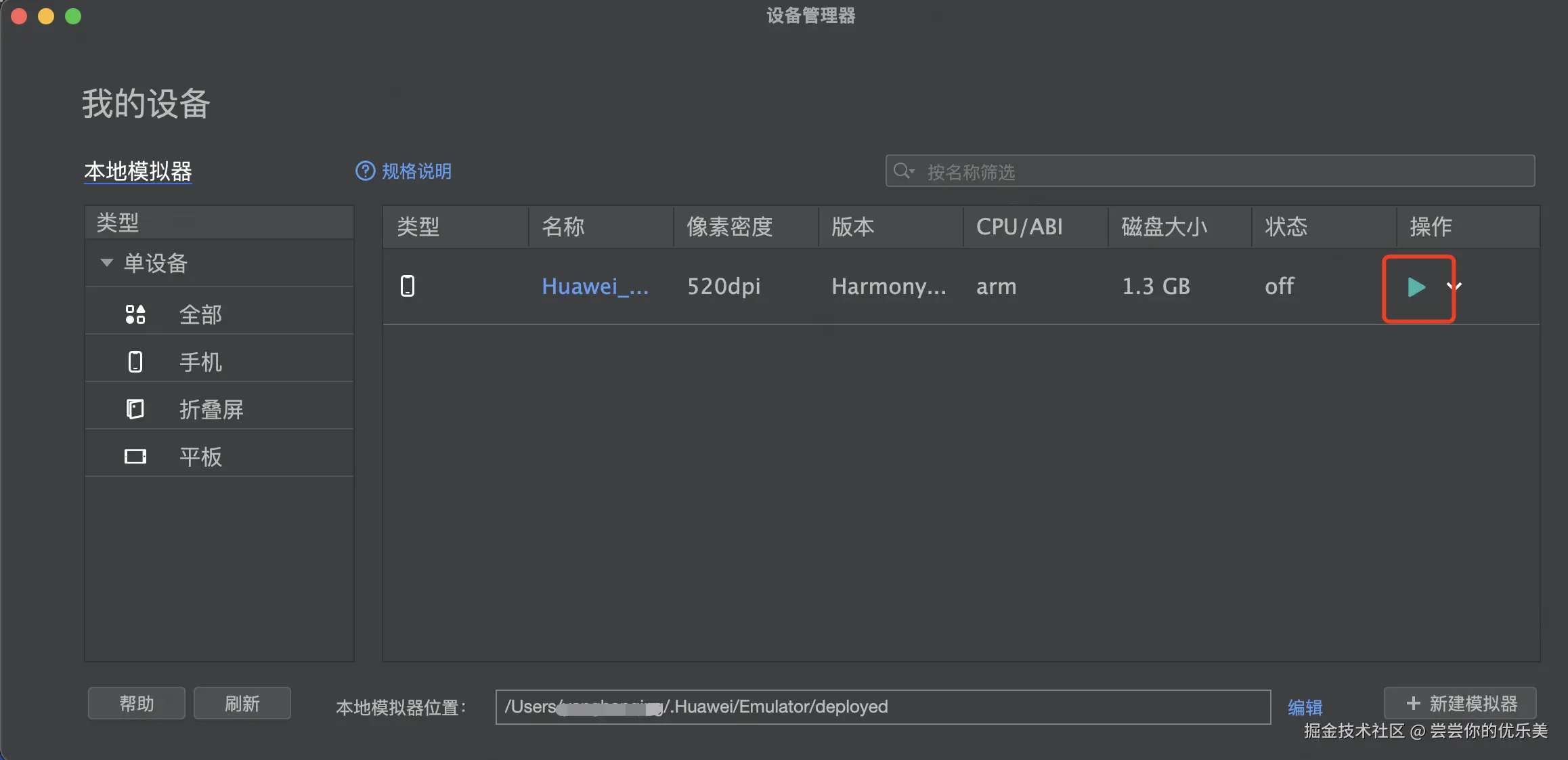The height and width of the screenshot is (760, 1568).
Task: Start the Huawei emulator with the play icon
Action: (x=1416, y=287)
